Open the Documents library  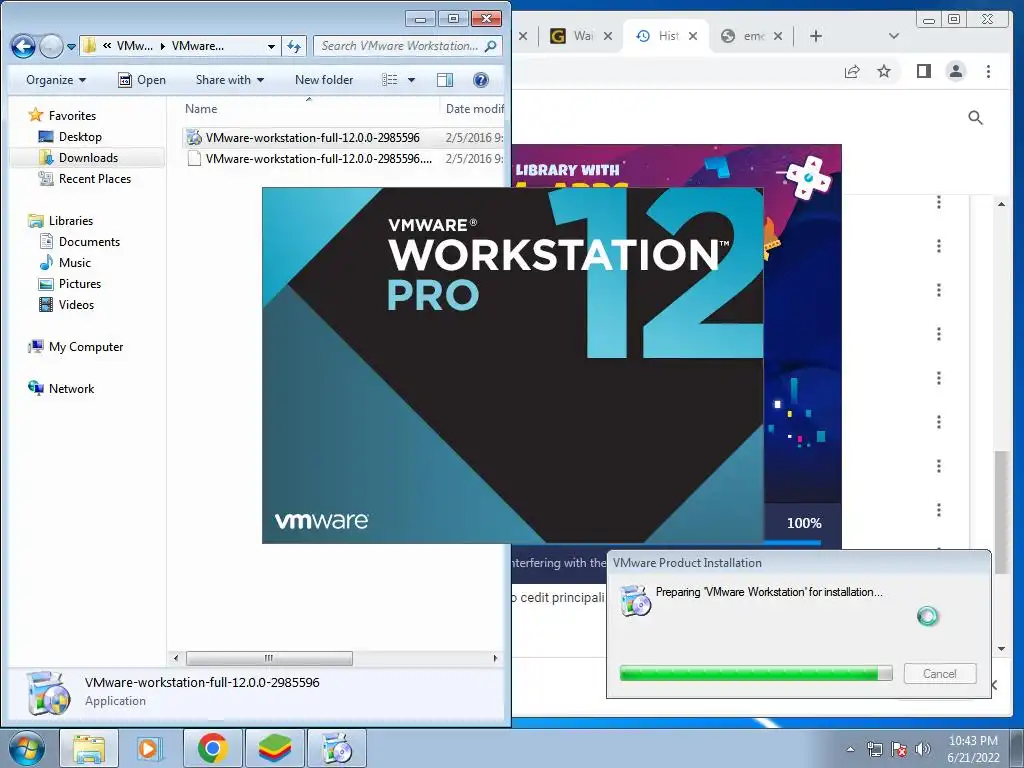(x=80, y=242)
